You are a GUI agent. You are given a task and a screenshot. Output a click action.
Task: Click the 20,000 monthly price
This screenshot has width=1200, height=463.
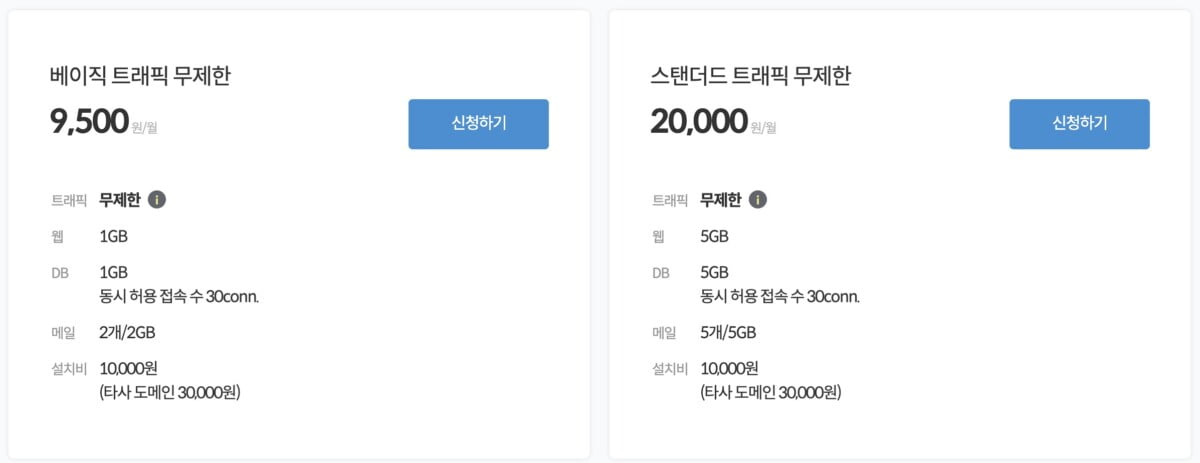pos(698,121)
